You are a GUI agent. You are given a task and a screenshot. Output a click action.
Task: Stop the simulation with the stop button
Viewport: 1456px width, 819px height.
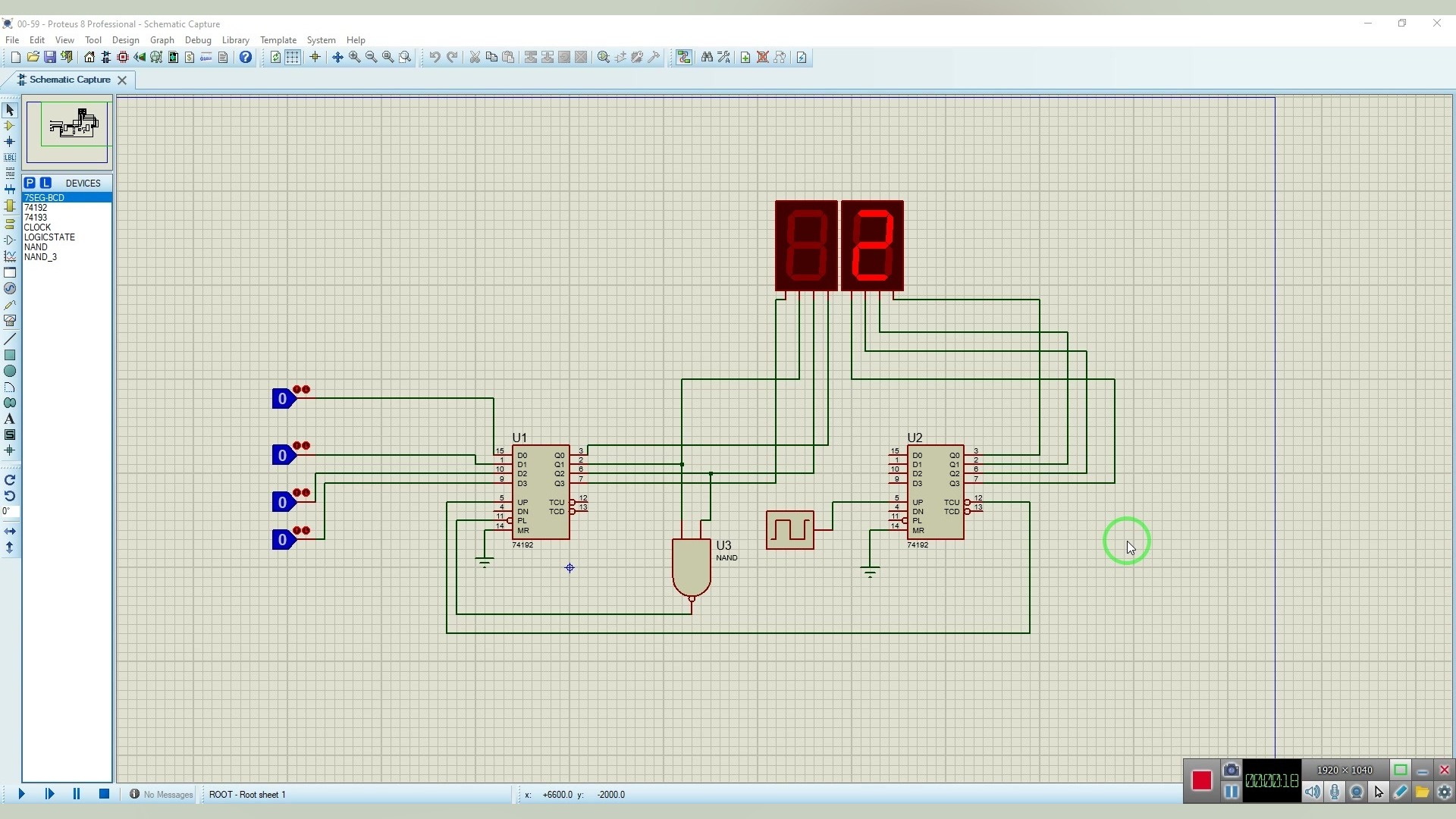coord(105,794)
